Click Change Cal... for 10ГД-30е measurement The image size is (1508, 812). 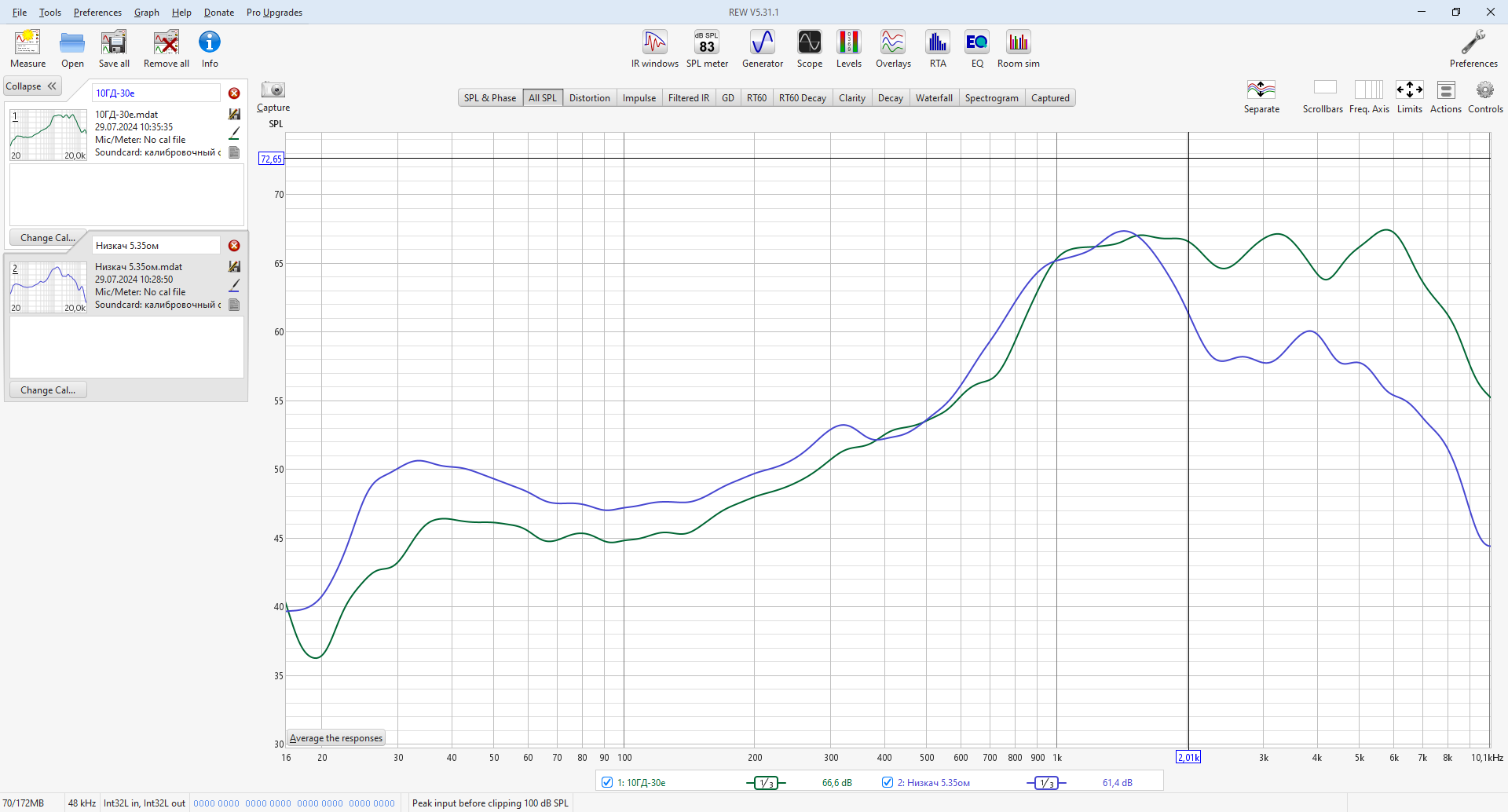point(48,238)
